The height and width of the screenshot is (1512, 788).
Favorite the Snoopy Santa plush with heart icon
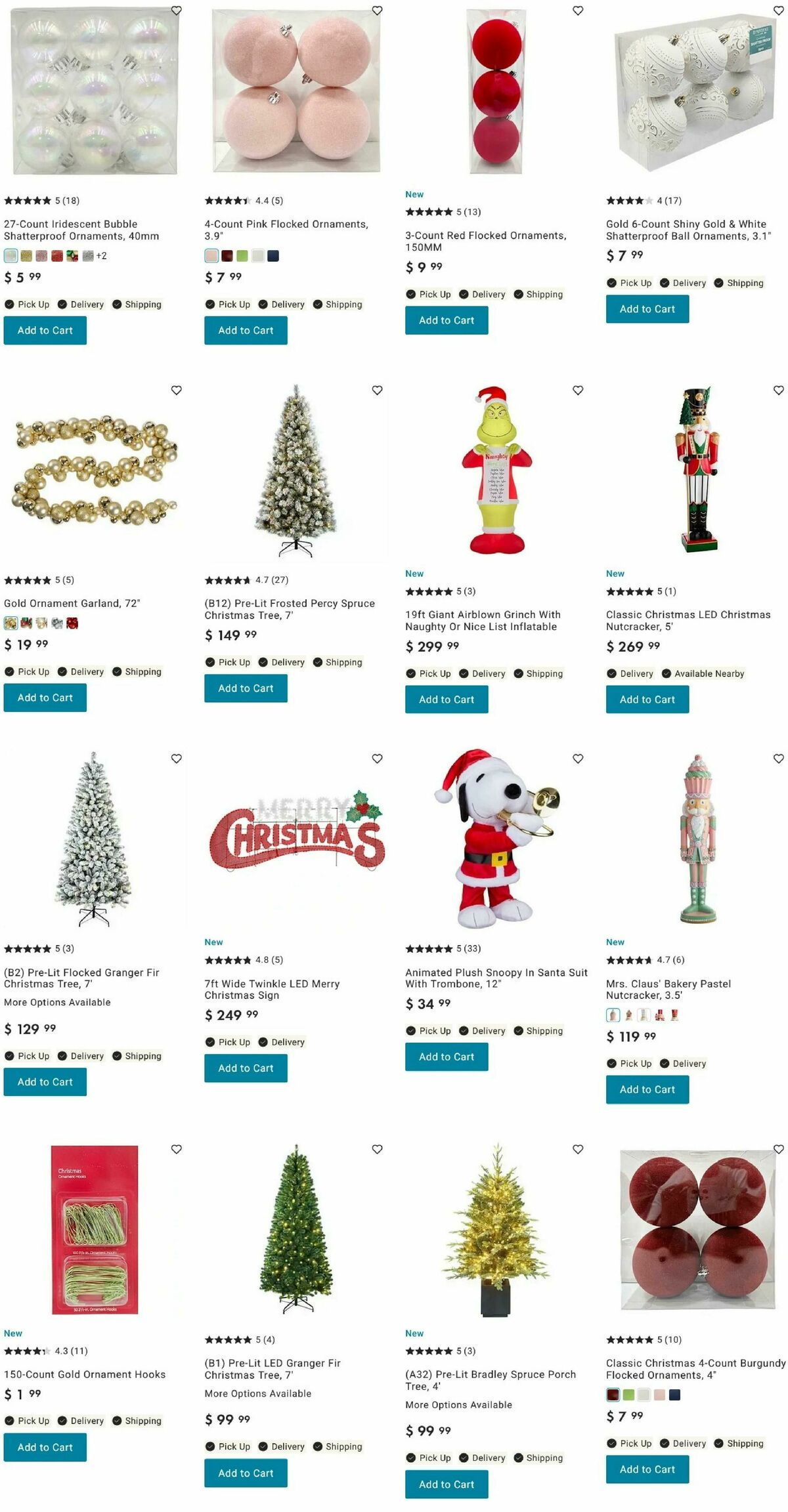578,758
